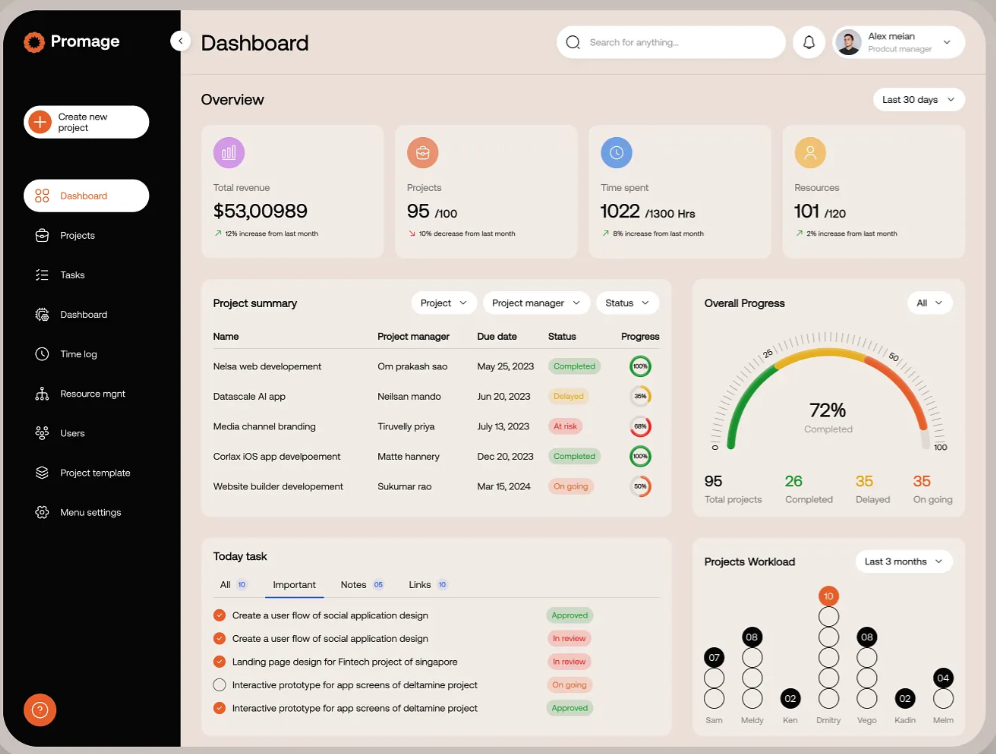
Task: Uncheck the first social application design task
Action: click(x=220, y=616)
